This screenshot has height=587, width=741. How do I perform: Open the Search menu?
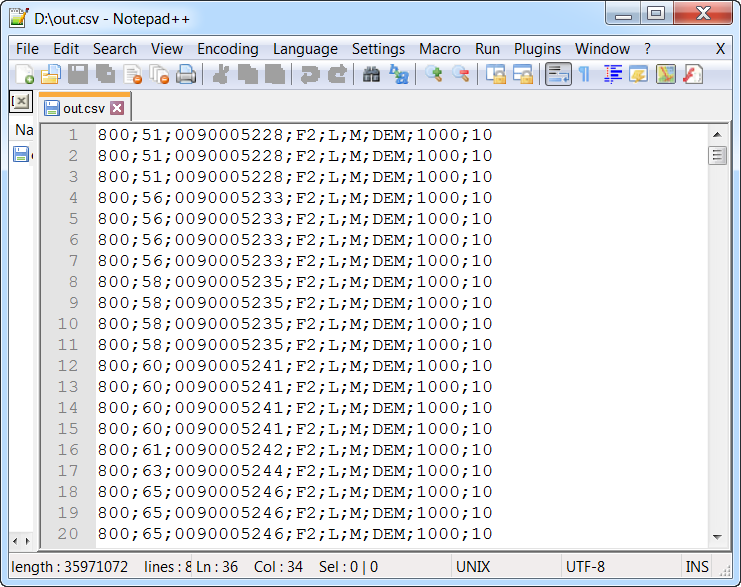click(115, 49)
